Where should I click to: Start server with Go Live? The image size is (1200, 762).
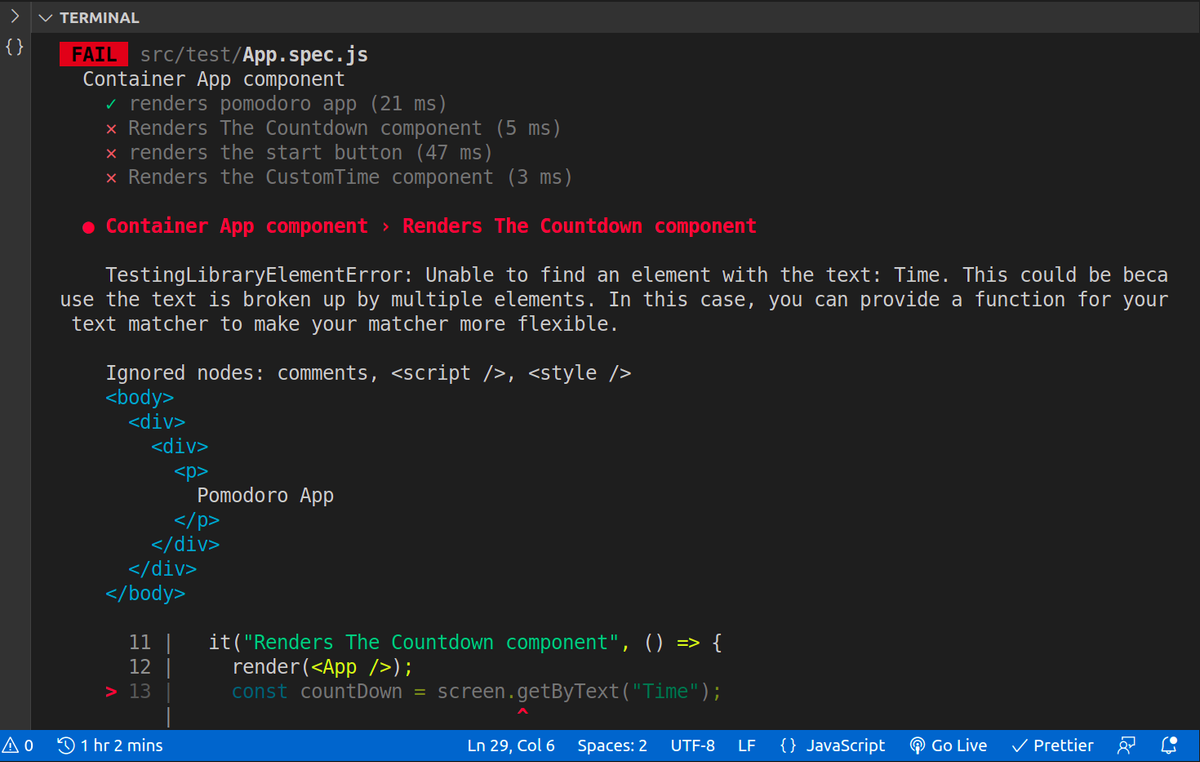[948, 745]
